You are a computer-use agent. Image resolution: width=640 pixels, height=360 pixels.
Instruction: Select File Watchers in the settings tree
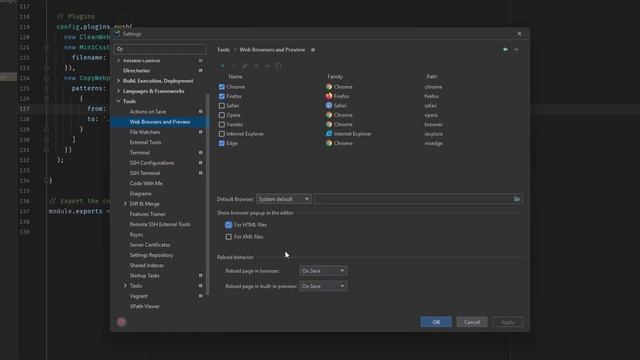tap(145, 132)
